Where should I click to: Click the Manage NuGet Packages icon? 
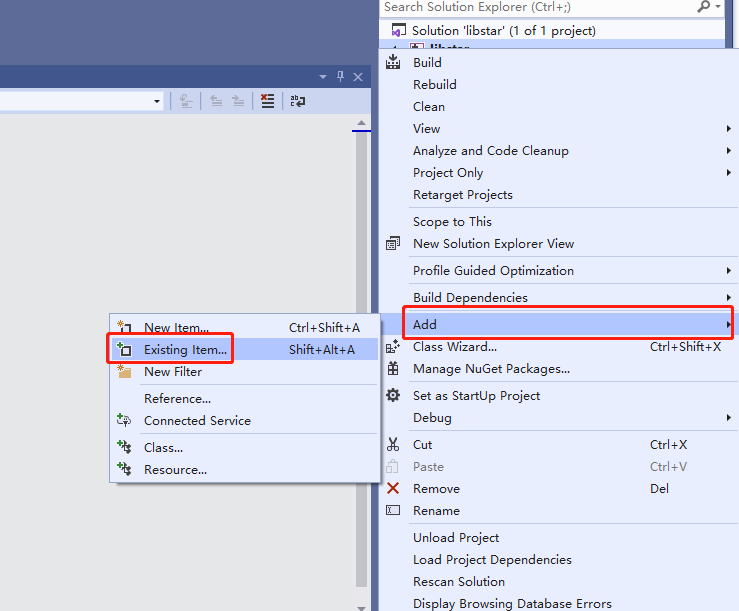point(393,368)
